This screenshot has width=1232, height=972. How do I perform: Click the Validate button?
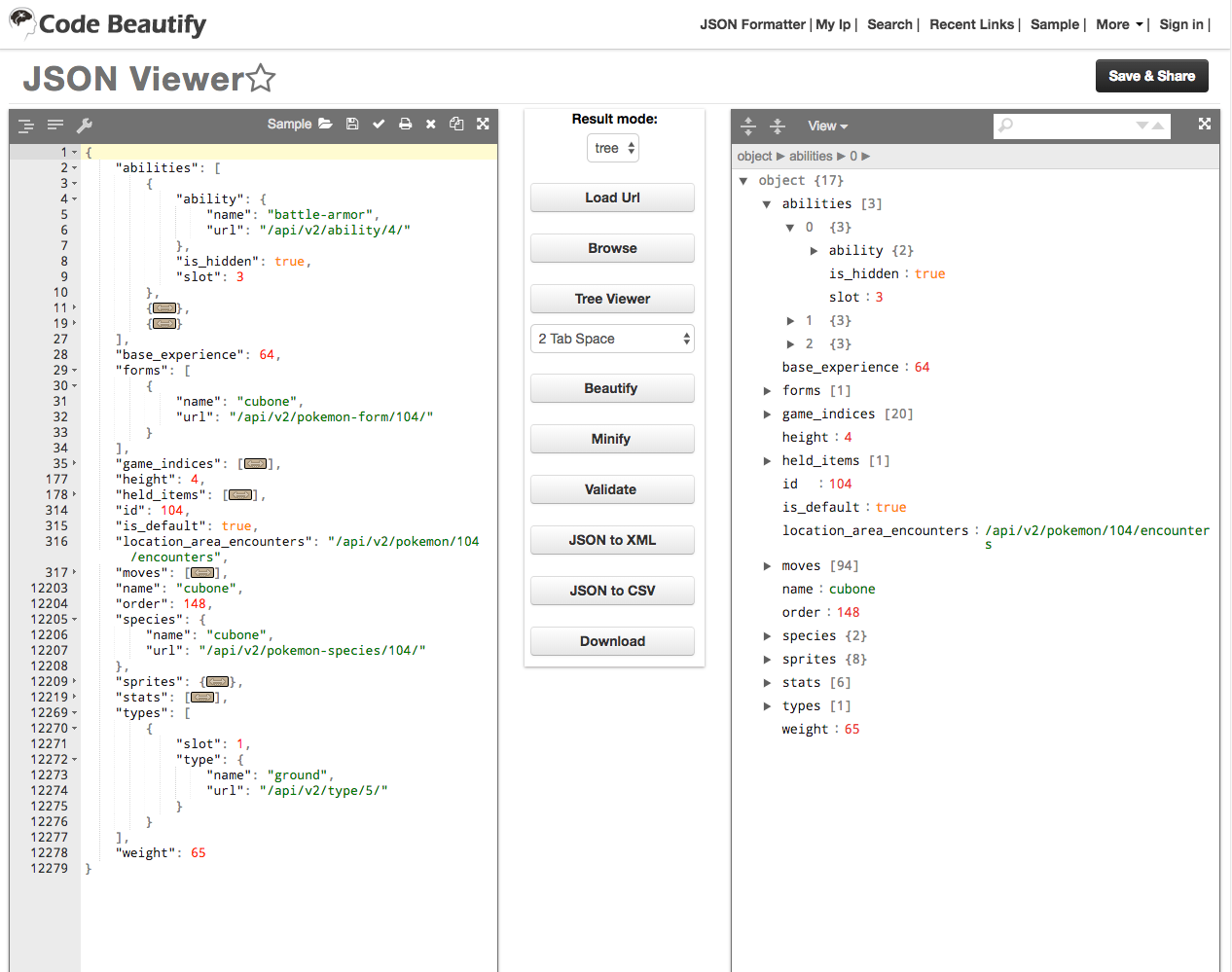click(x=612, y=489)
